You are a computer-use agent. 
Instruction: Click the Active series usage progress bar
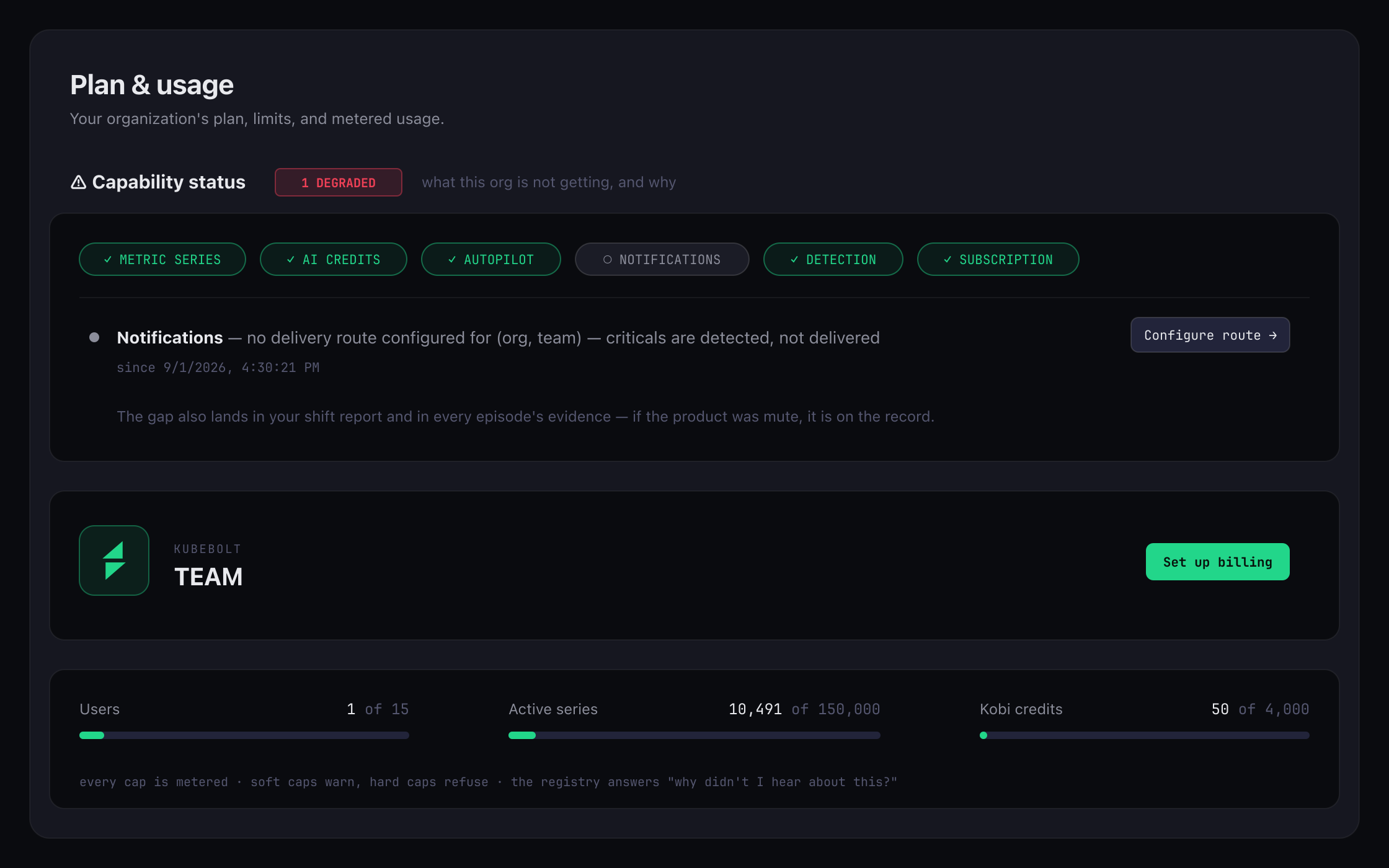pyautogui.click(x=694, y=735)
